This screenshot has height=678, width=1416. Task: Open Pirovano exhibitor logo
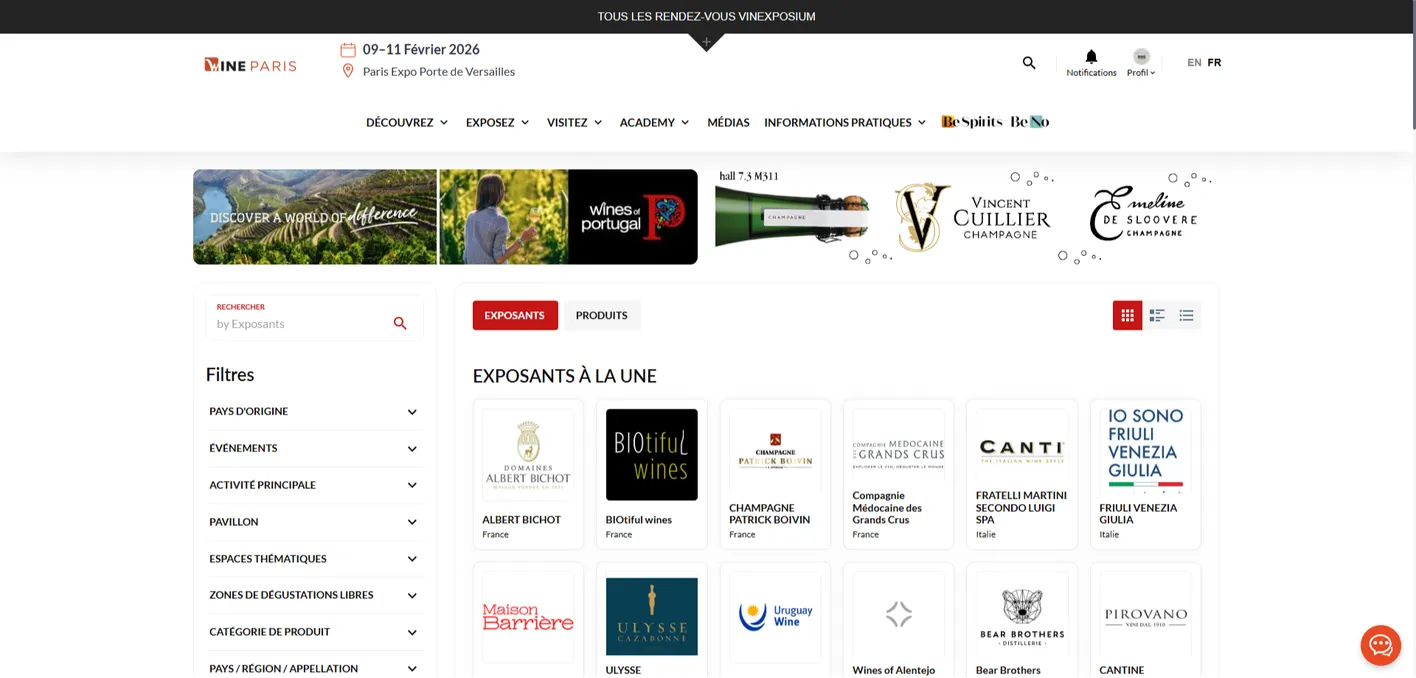[x=1145, y=617]
